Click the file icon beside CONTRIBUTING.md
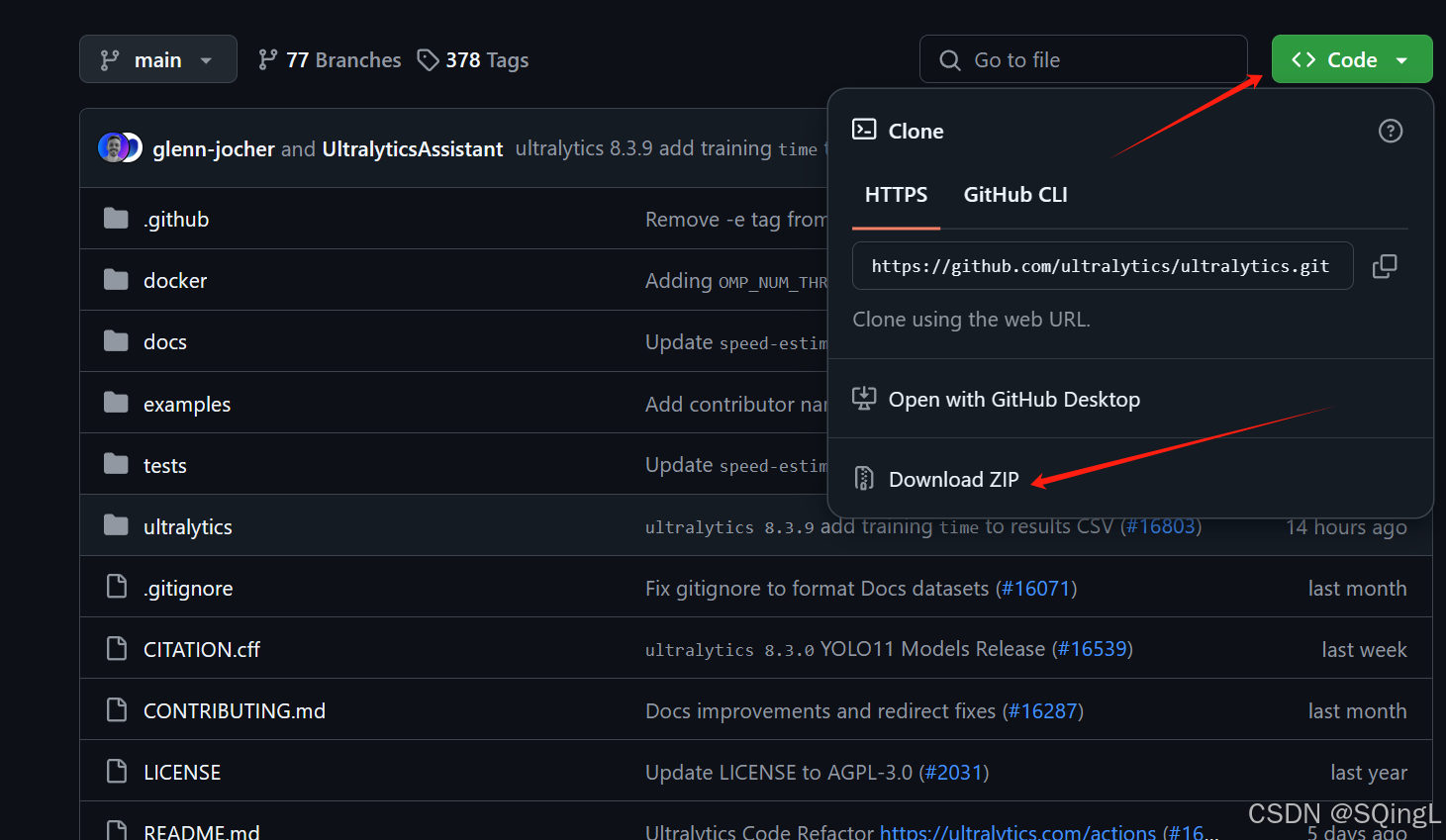 (117, 709)
